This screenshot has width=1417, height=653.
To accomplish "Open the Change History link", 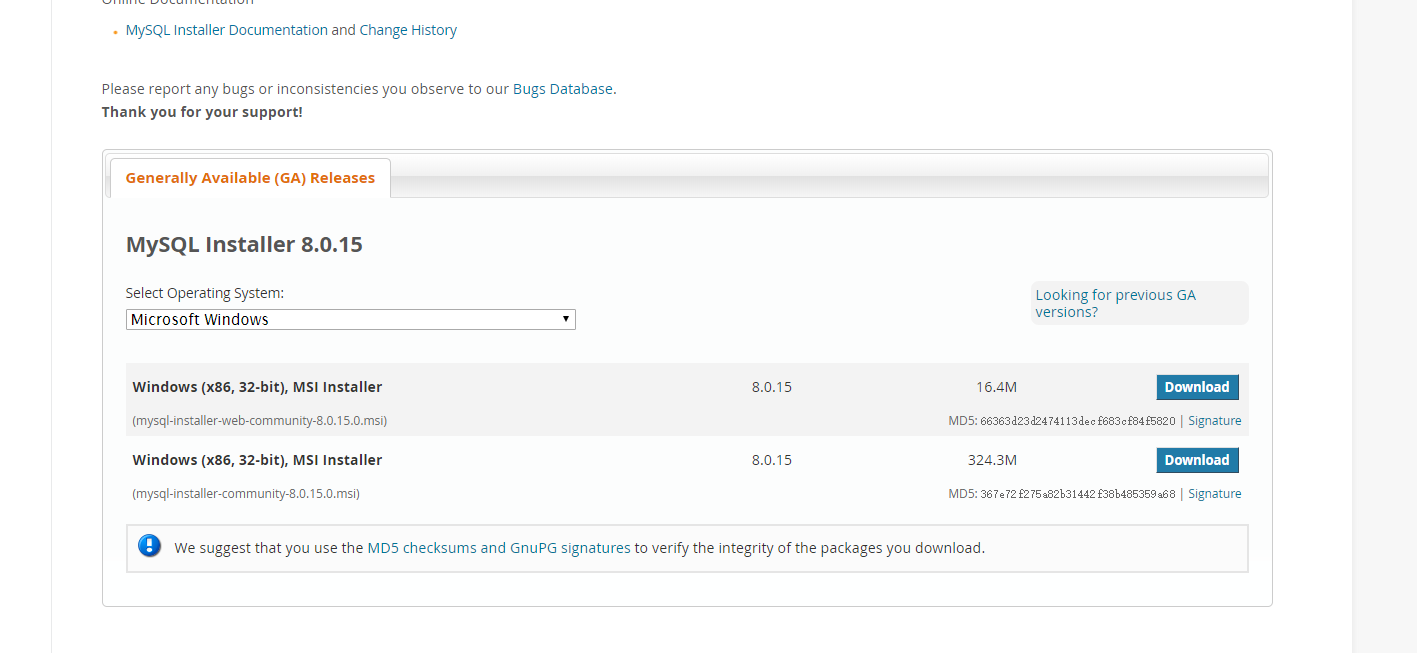I will click(x=408, y=30).
